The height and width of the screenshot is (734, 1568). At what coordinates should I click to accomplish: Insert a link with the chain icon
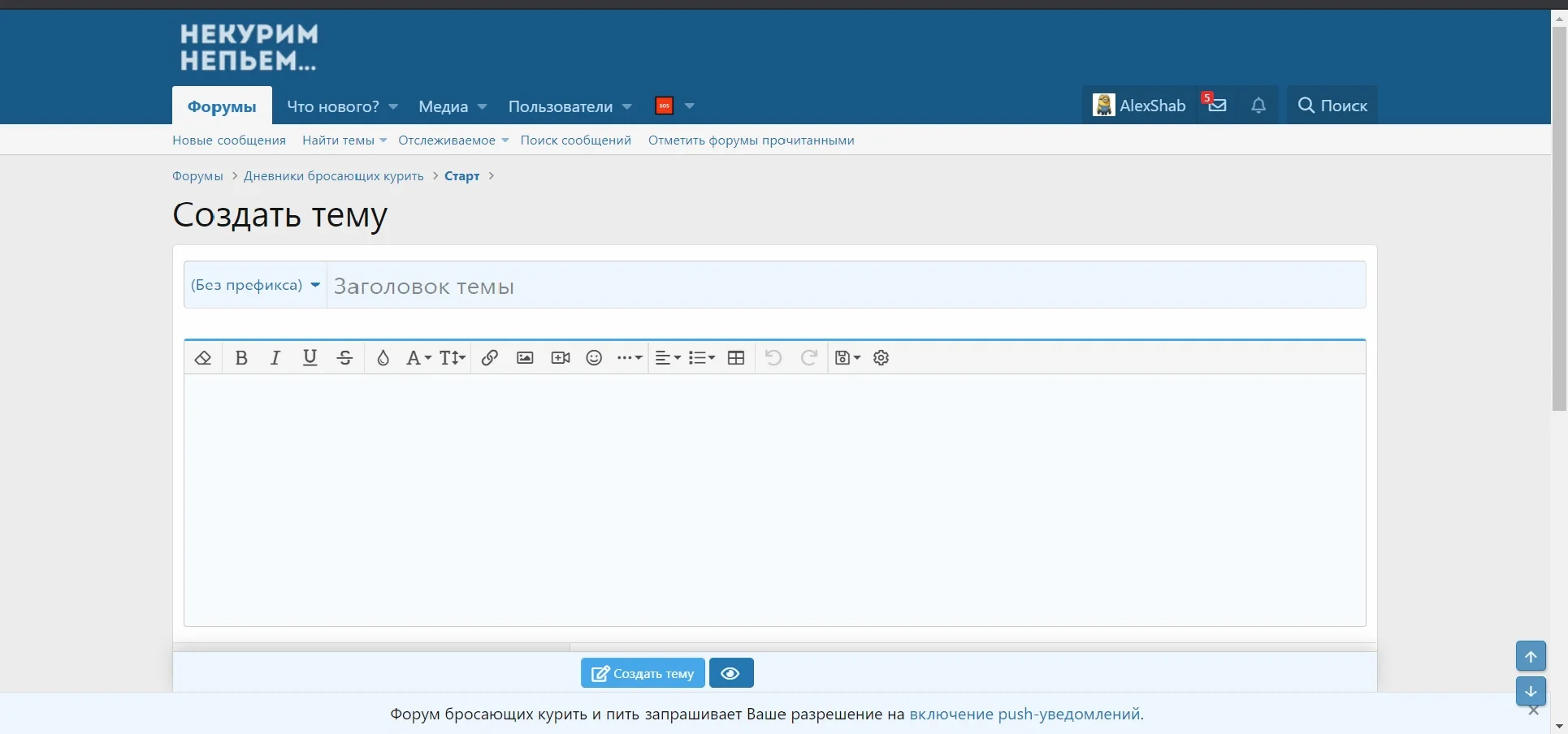pyautogui.click(x=490, y=358)
